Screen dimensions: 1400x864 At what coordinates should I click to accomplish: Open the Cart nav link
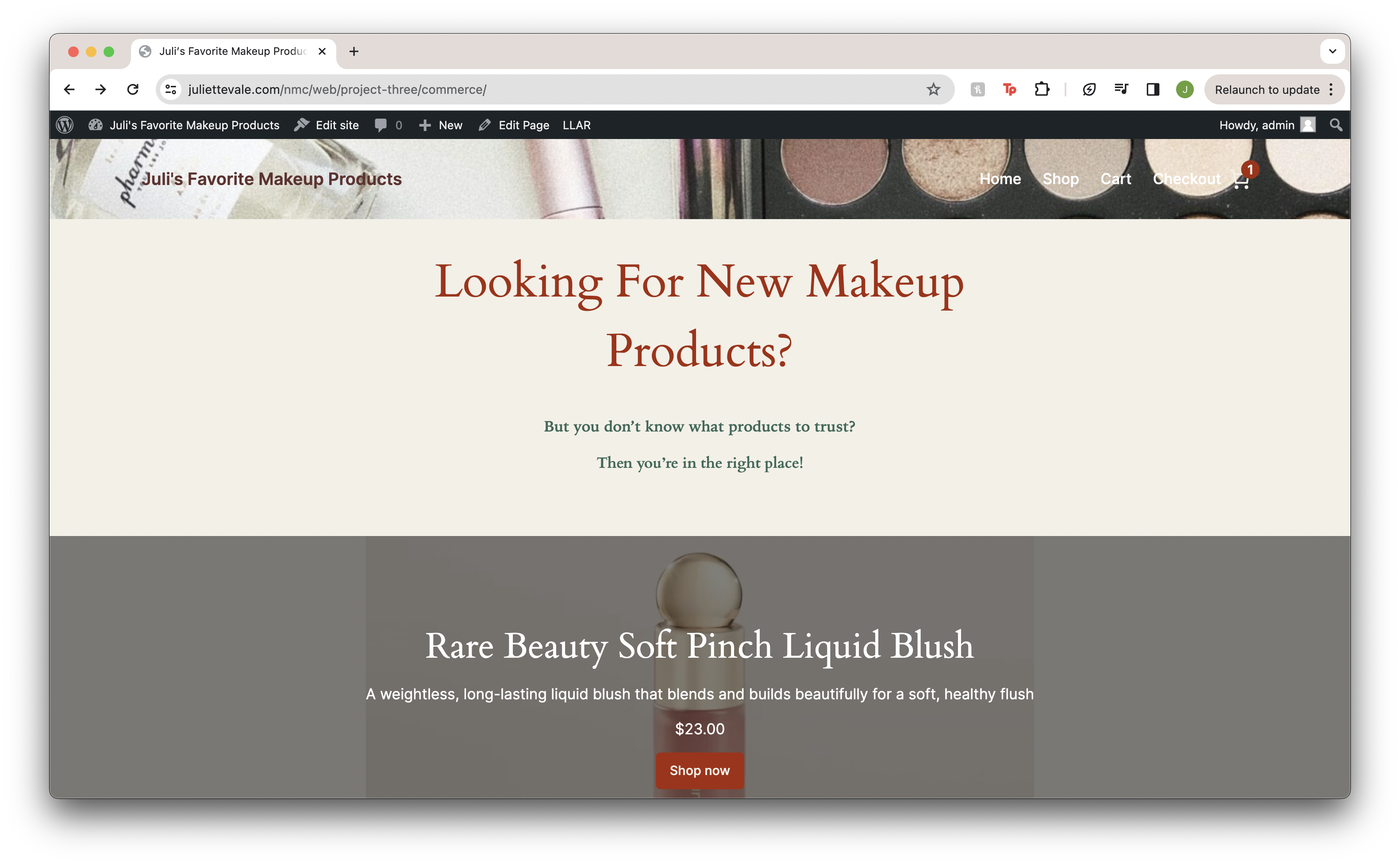[x=1115, y=179]
